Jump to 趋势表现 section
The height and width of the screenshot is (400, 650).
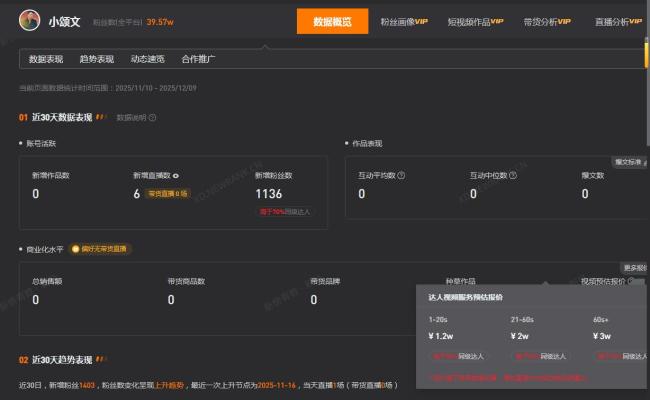coord(96,59)
